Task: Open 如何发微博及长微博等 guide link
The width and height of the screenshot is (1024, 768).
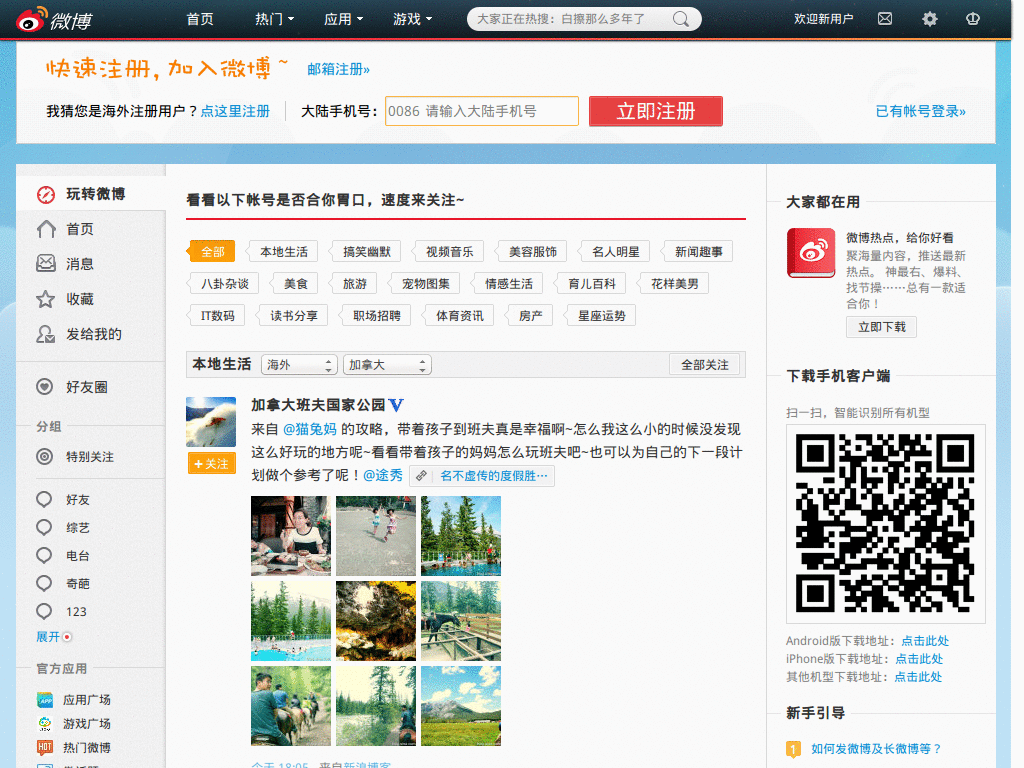Action: click(876, 749)
